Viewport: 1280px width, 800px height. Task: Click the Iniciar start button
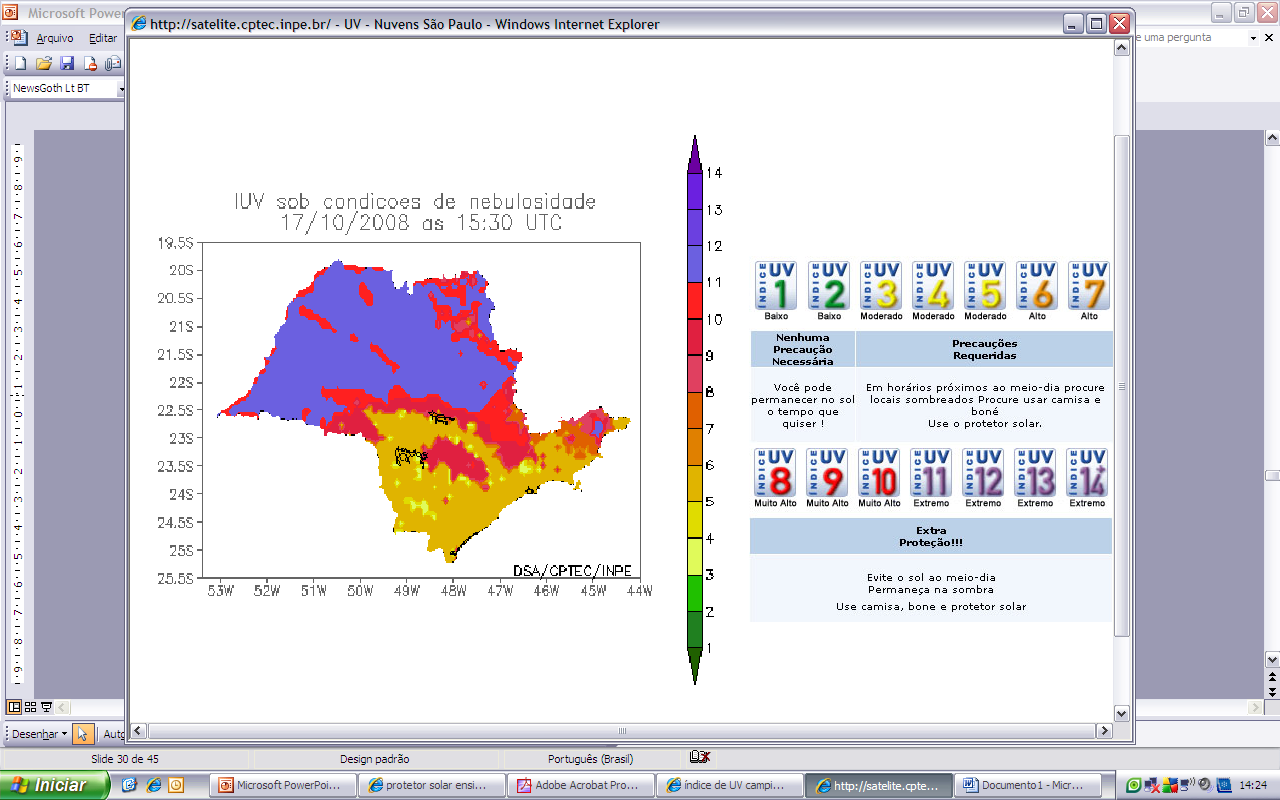coord(55,785)
